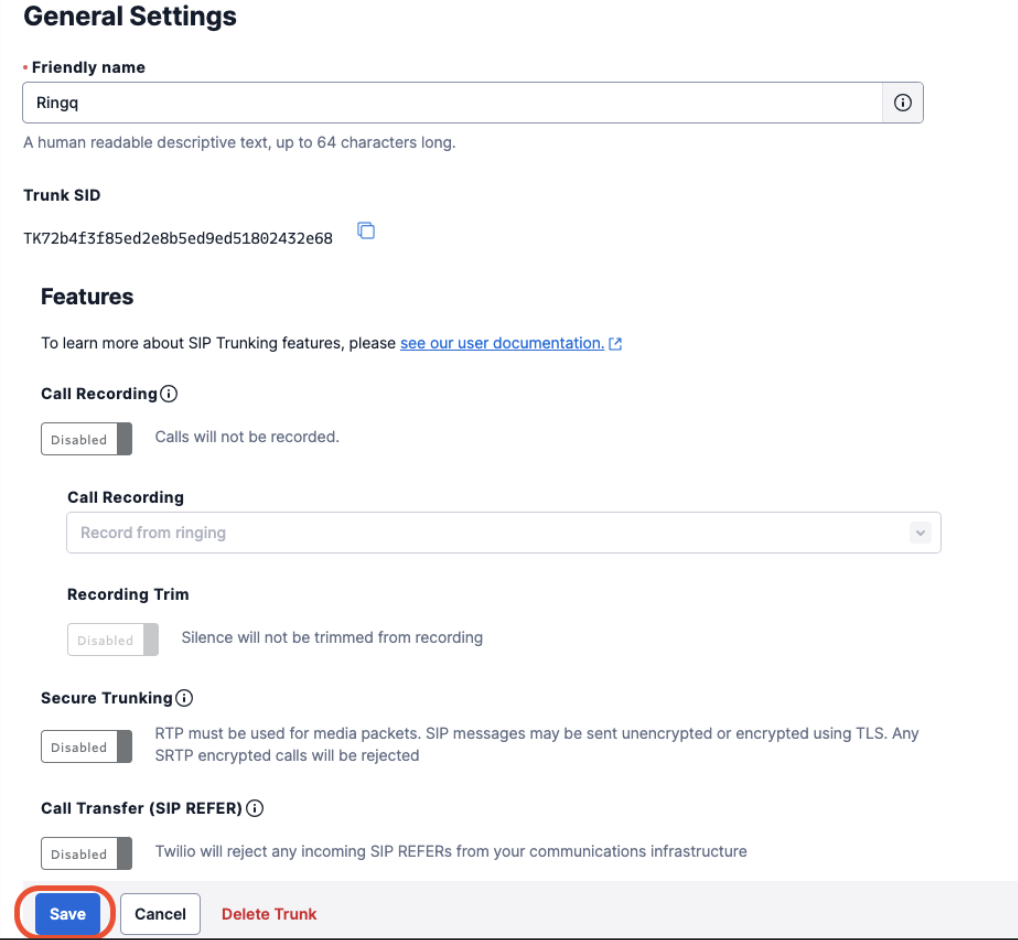
Task: Enable the Call Recording toggle
Action: pyautogui.click(x=86, y=438)
